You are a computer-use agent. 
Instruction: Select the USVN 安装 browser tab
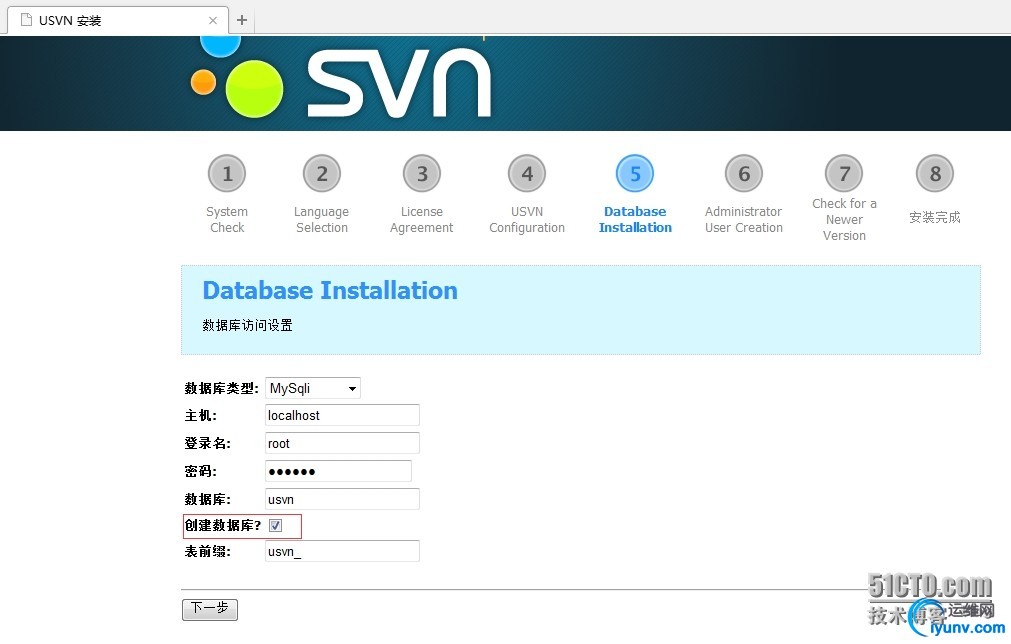(x=117, y=20)
